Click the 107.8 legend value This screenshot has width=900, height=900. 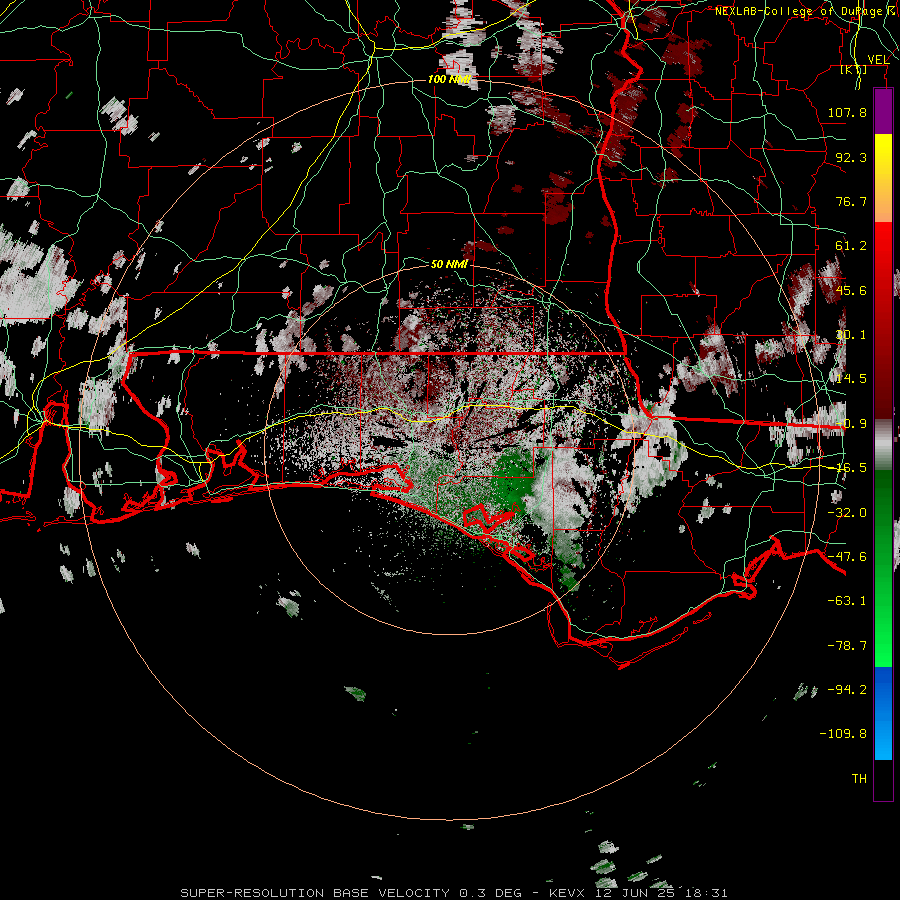[x=847, y=112]
